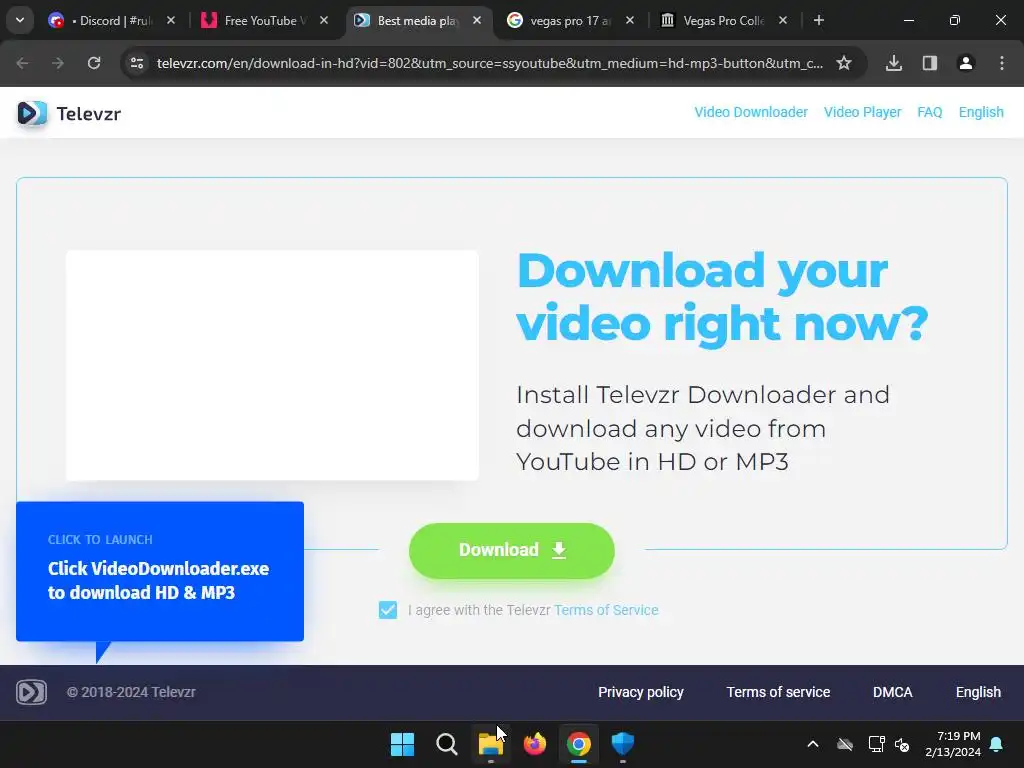Open the notifications bell icon
1024x768 pixels.
(997, 744)
